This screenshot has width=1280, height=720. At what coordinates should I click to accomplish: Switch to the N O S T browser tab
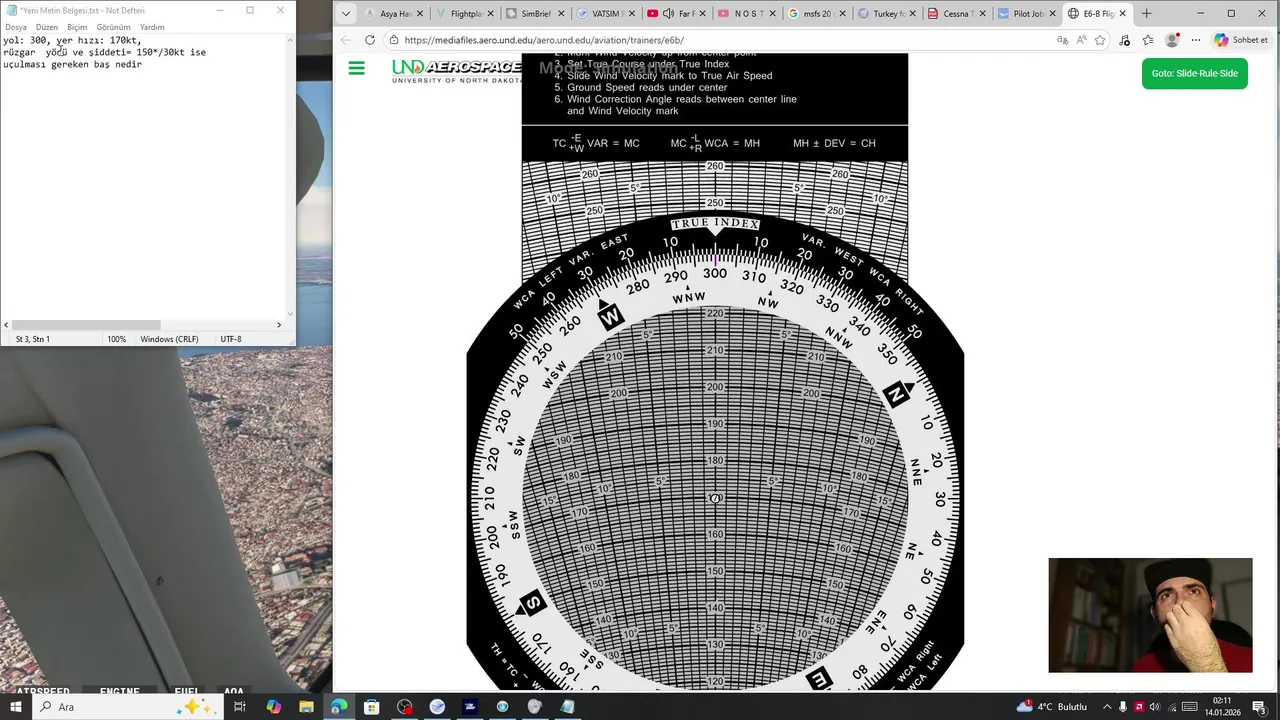point(746,14)
